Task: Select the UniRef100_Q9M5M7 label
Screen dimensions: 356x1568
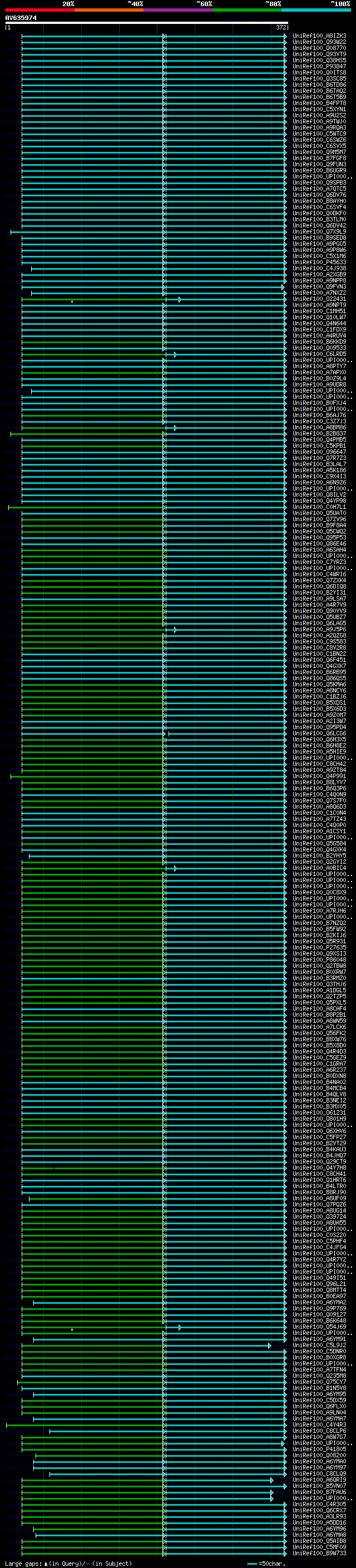Action: coord(319,152)
